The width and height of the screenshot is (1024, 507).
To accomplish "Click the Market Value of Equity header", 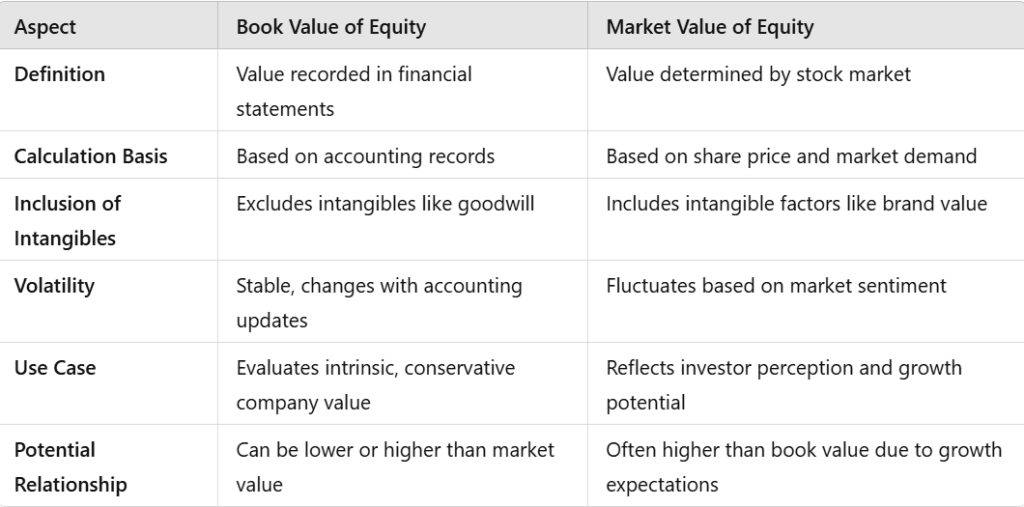I will (710, 27).
